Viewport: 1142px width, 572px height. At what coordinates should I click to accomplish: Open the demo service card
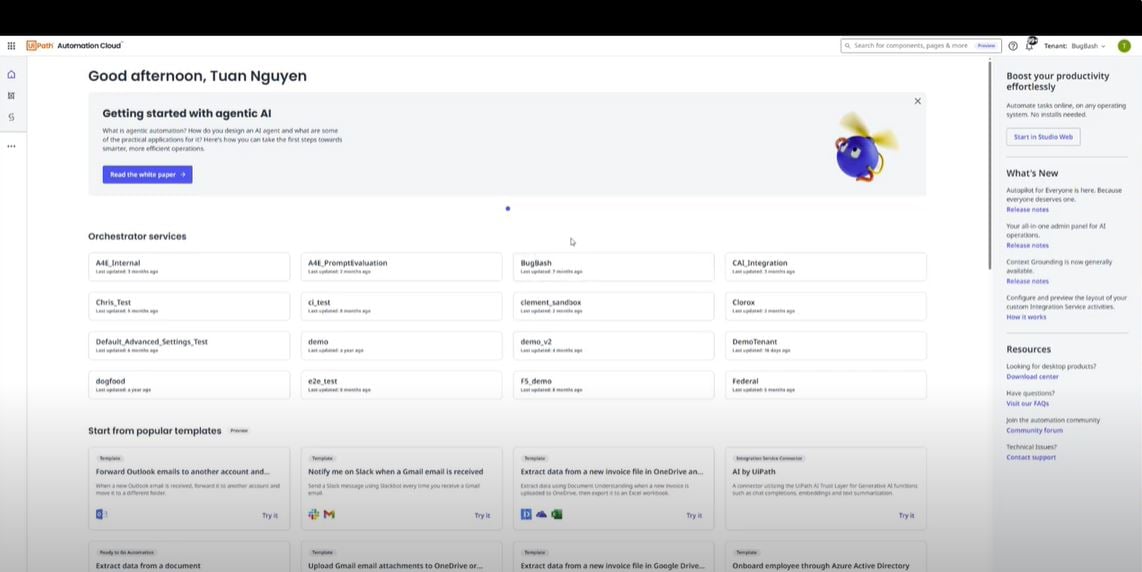coord(401,345)
